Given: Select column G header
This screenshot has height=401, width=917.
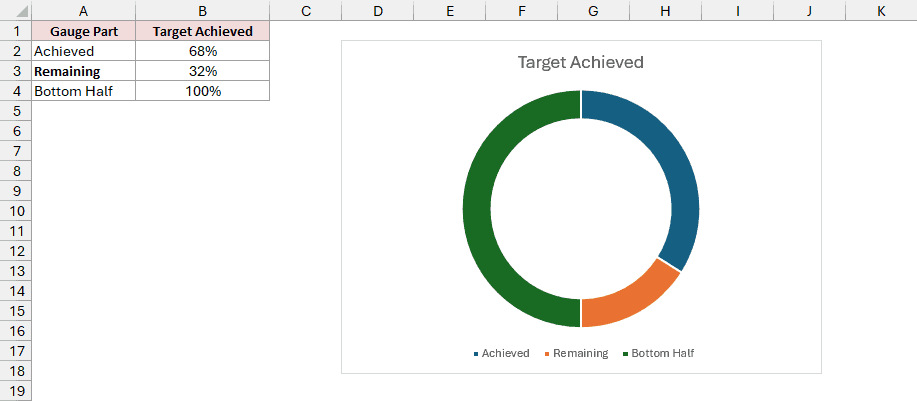Looking at the screenshot, I should click(594, 11).
